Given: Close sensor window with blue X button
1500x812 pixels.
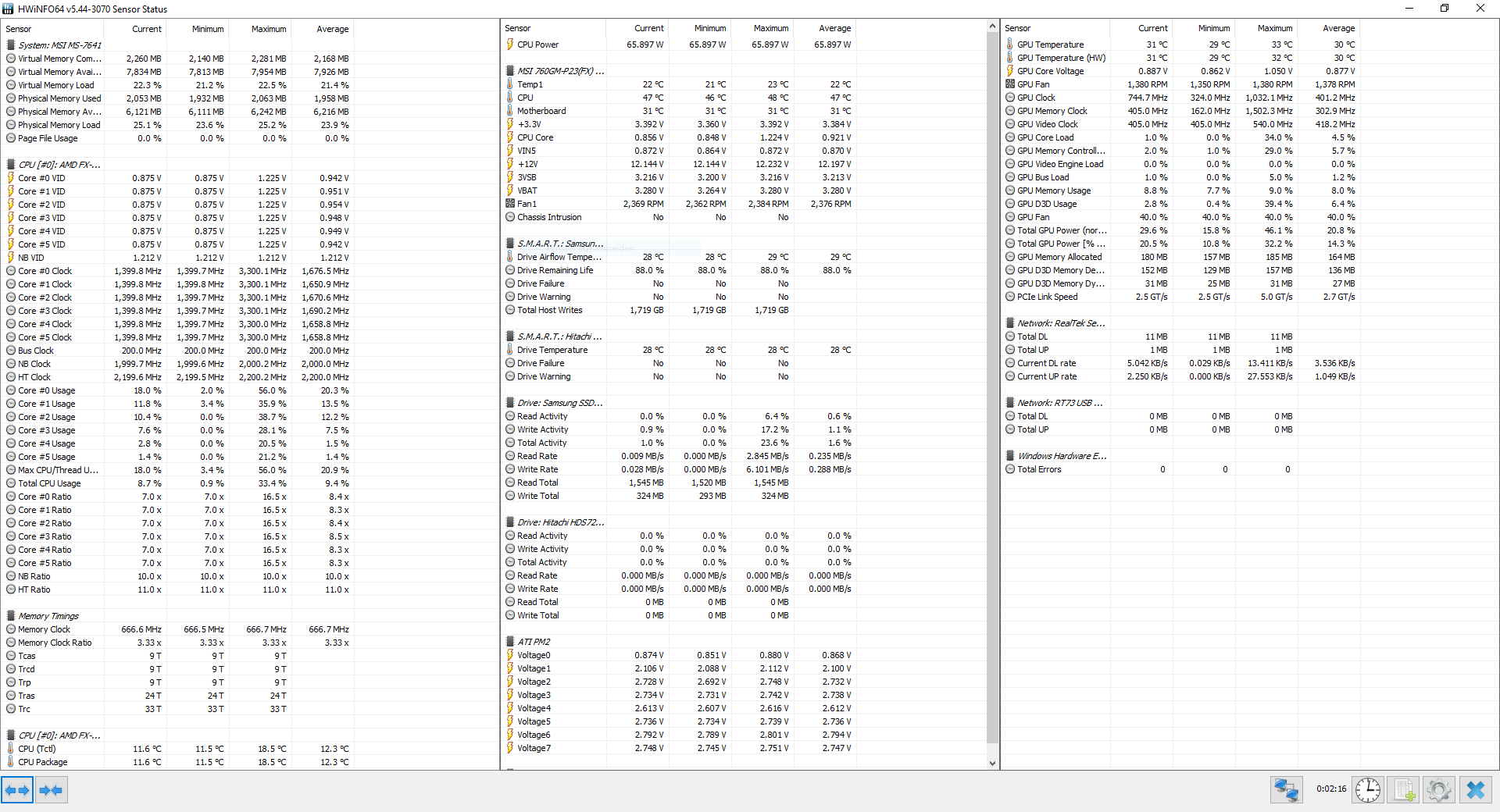Looking at the screenshot, I should click(x=1476, y=790).
